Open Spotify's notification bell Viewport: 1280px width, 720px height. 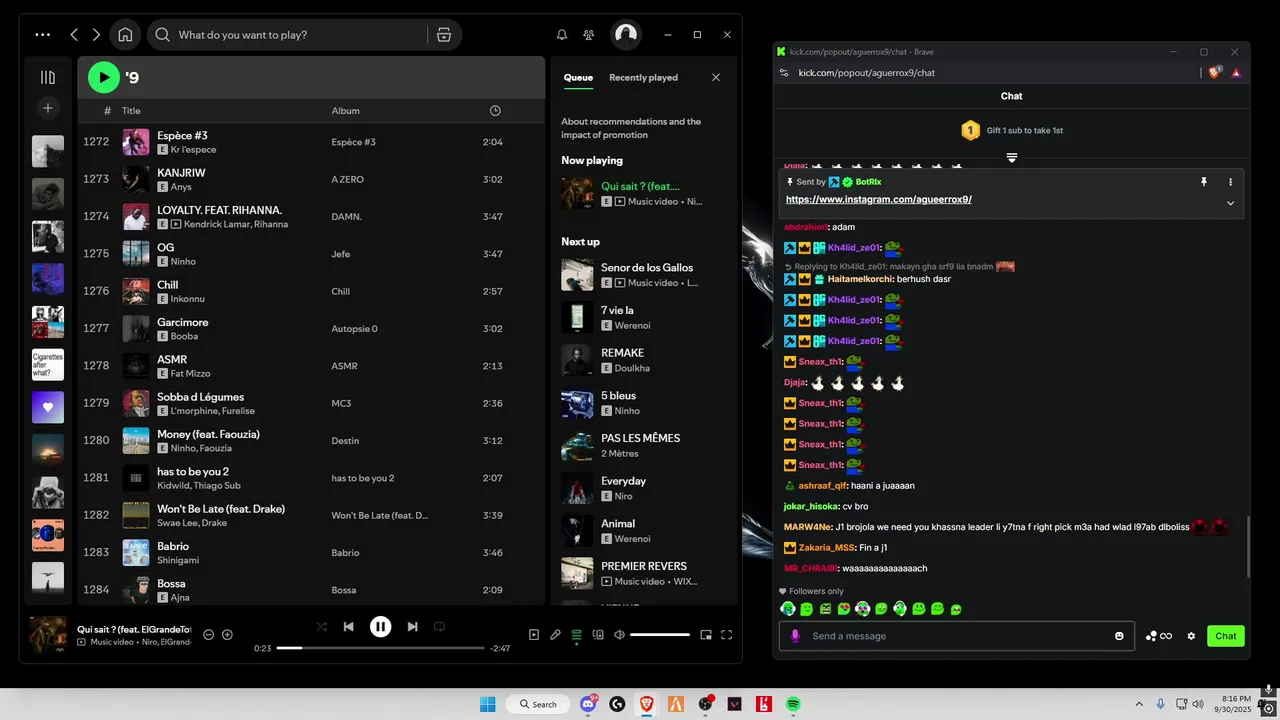(x=562, y=34)
